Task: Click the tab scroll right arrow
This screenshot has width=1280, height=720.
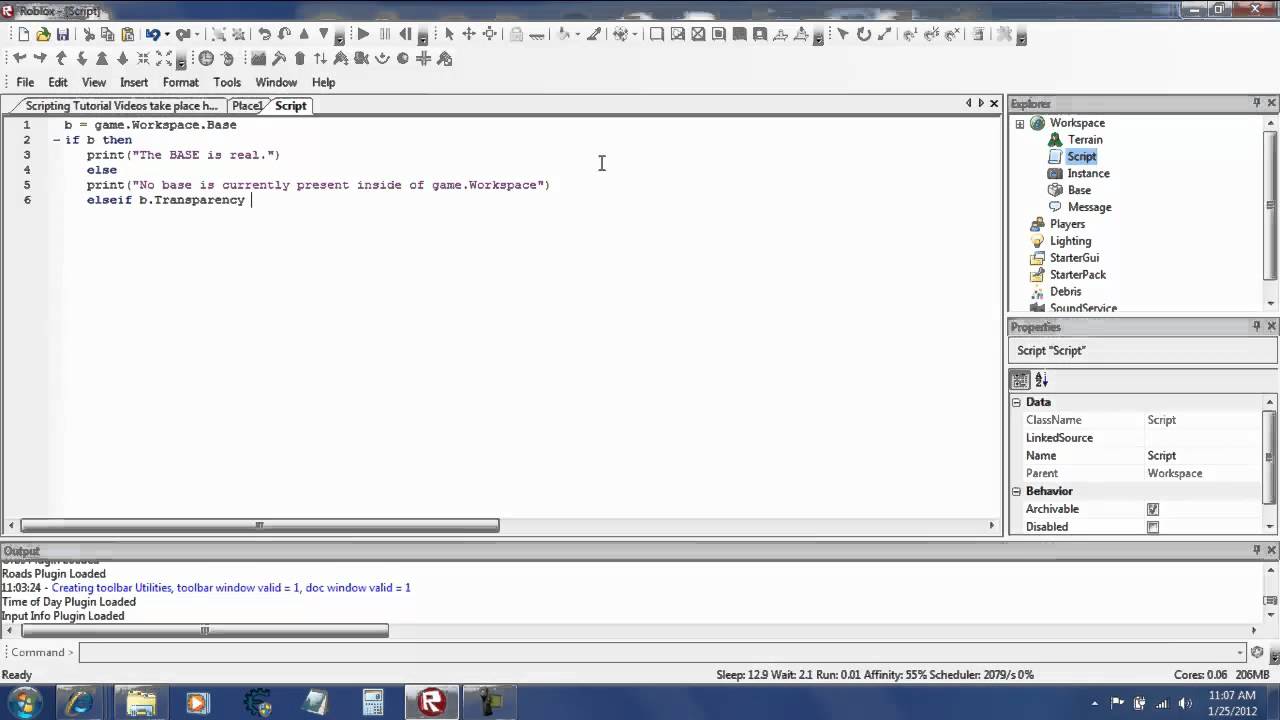Action: coord(981,103)
